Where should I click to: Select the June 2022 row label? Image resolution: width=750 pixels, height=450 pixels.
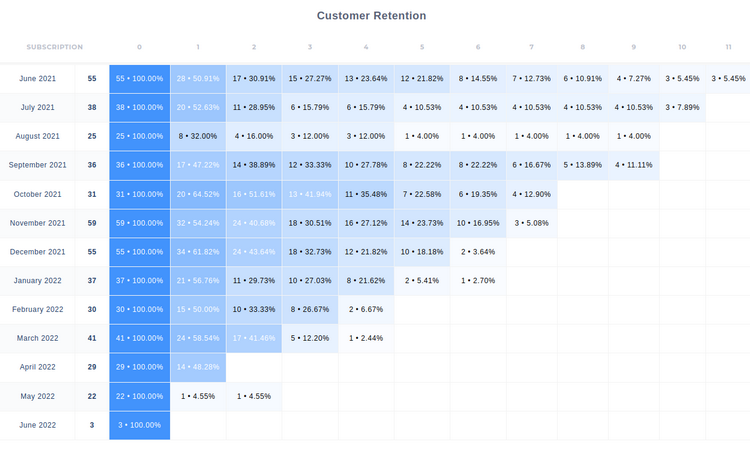[37, 425]
